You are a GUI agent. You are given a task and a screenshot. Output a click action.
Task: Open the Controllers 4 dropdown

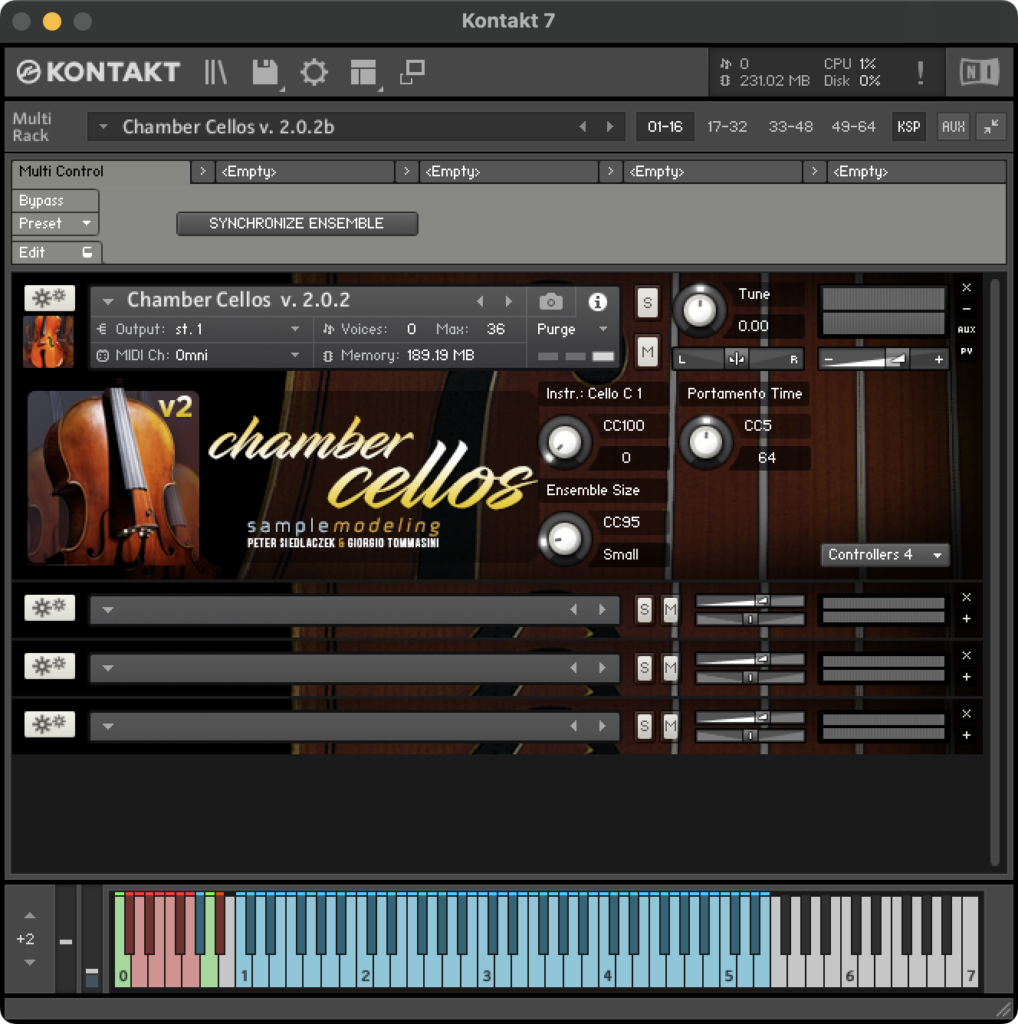tap(885, 554)
